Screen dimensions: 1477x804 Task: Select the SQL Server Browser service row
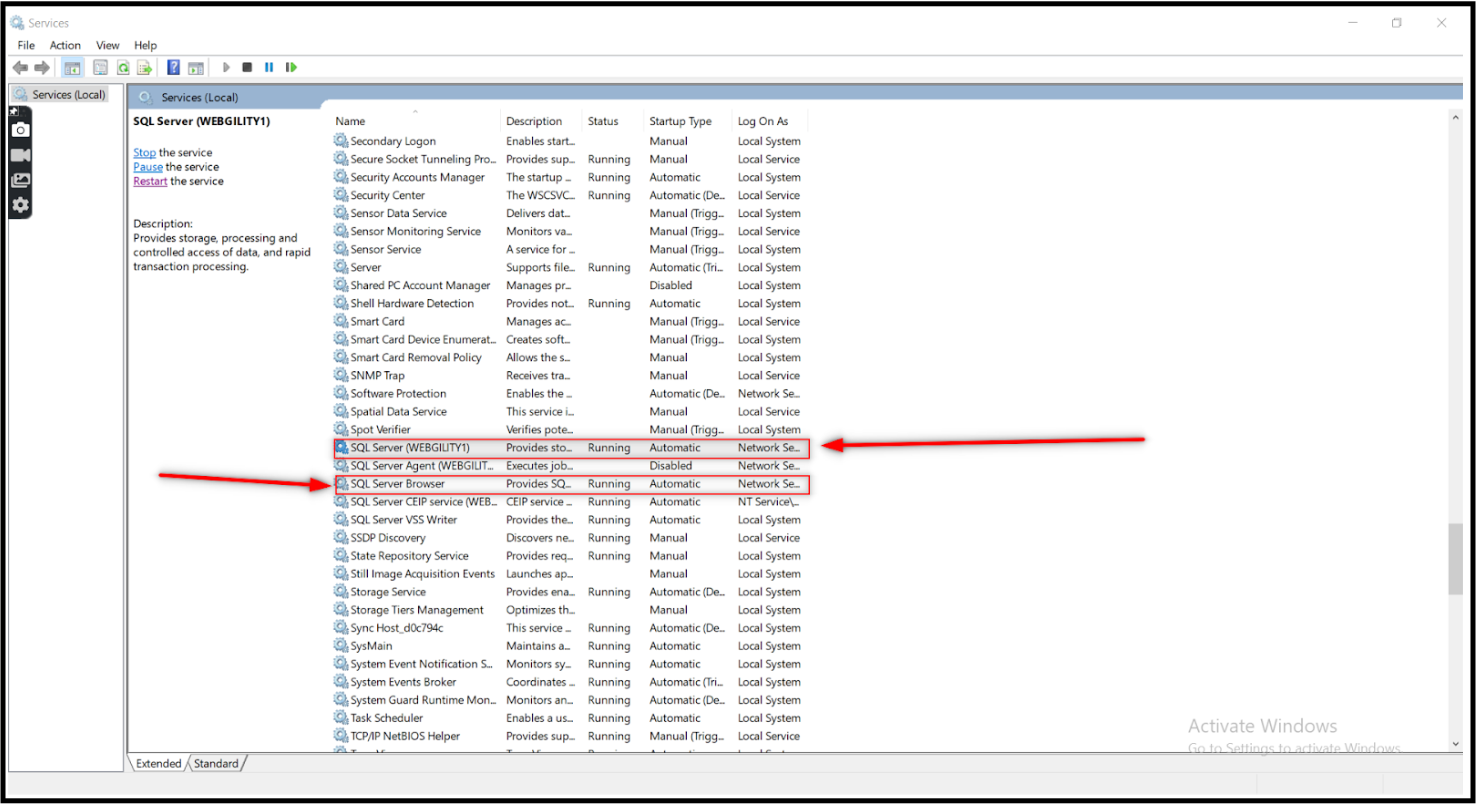pos(398,484)
